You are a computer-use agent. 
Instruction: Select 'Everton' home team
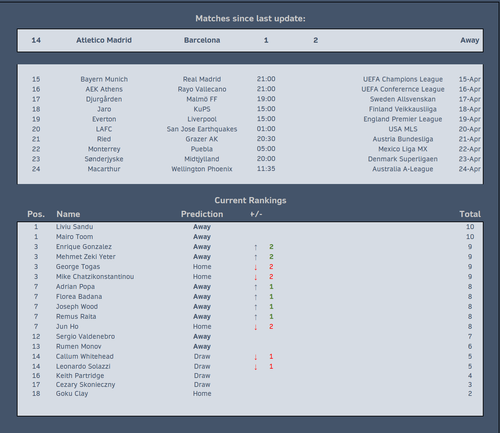tap(104, 119)
